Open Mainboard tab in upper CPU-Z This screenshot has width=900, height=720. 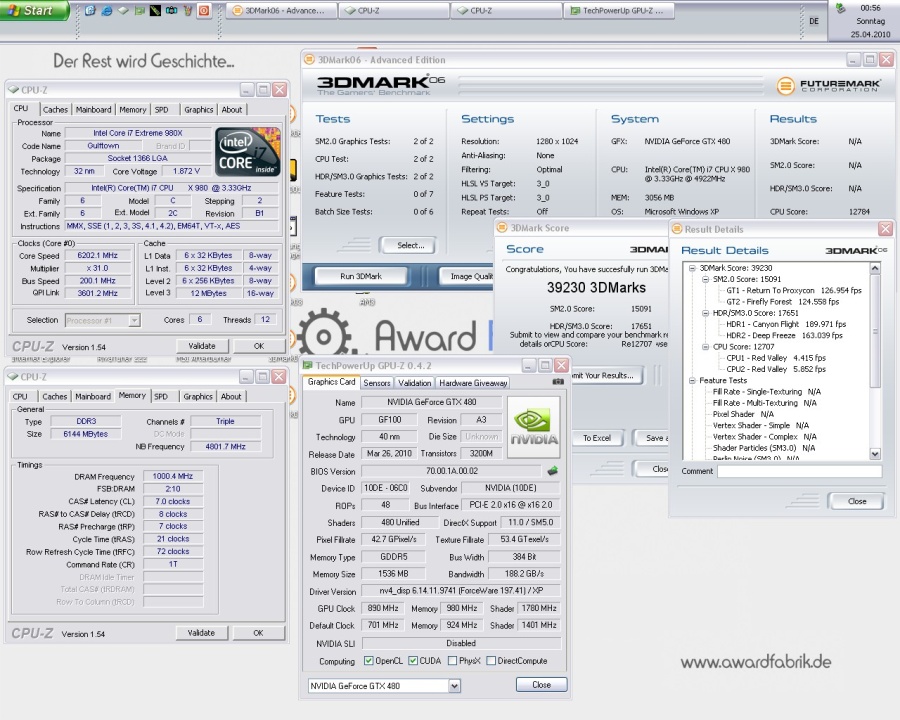click(x=94, y=109)
